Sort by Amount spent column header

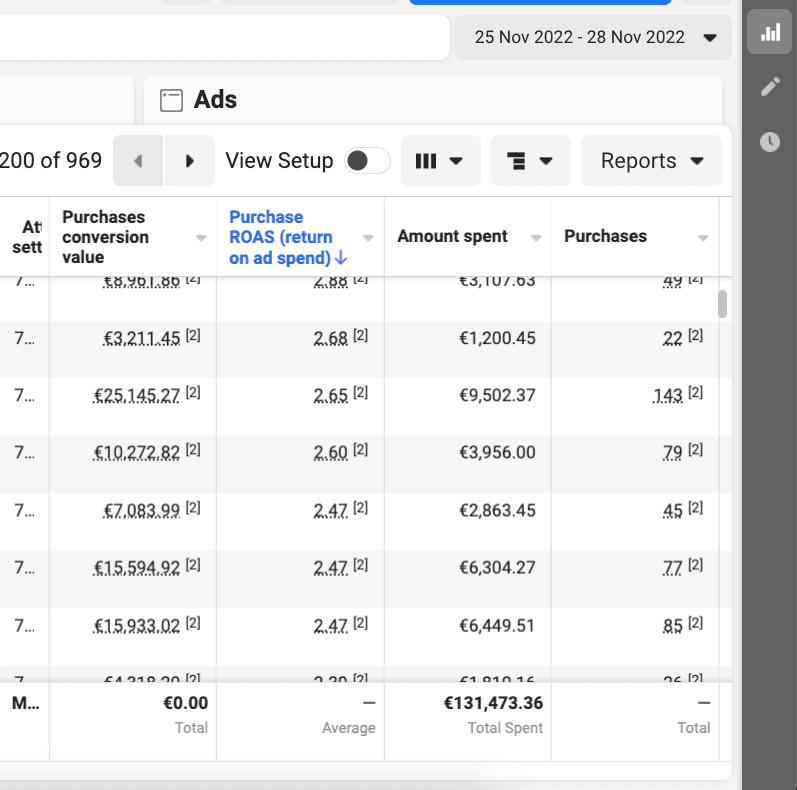(x=453, y=237)
